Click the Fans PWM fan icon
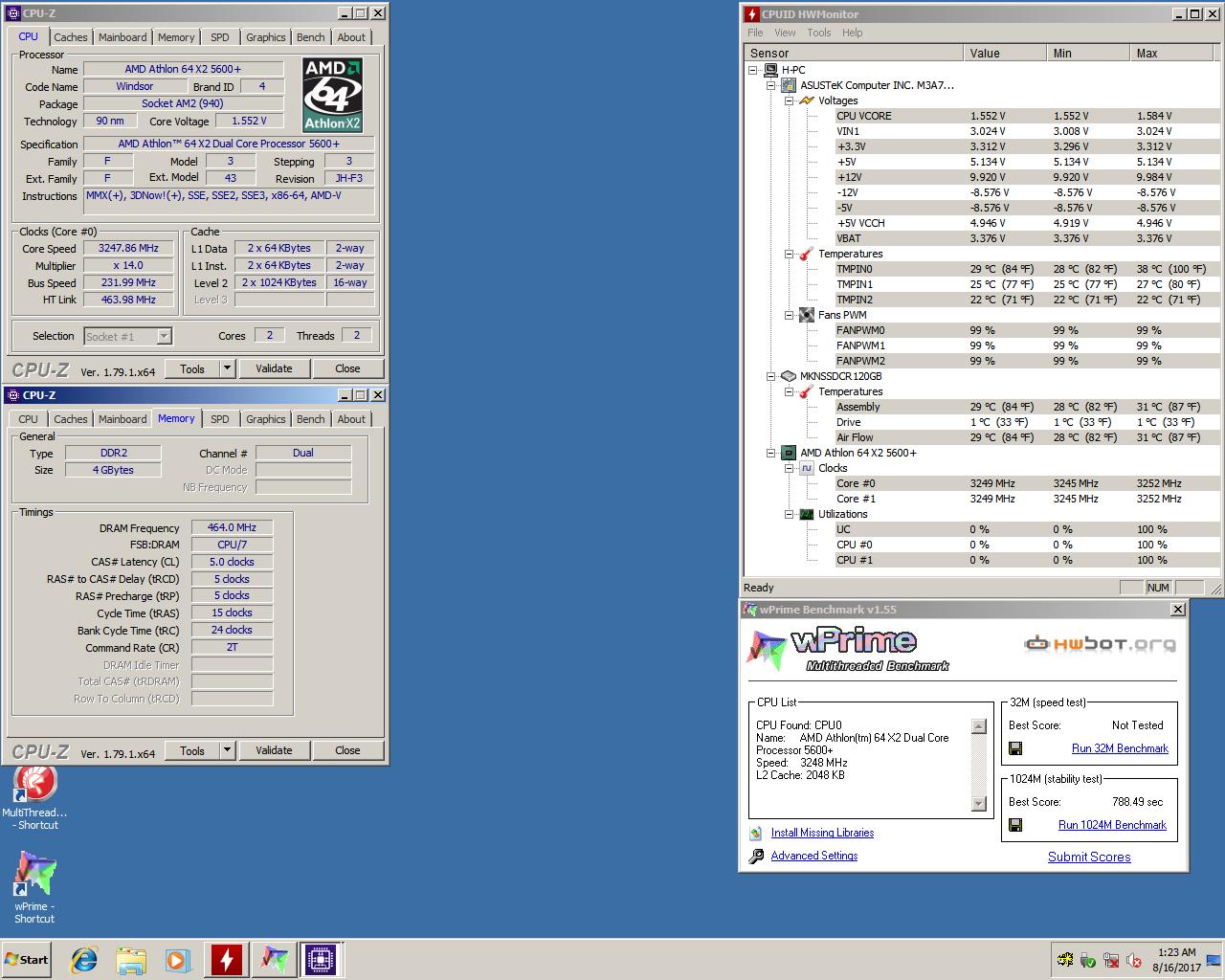Viewport: 1225px width, 980px height. (806, 315)
